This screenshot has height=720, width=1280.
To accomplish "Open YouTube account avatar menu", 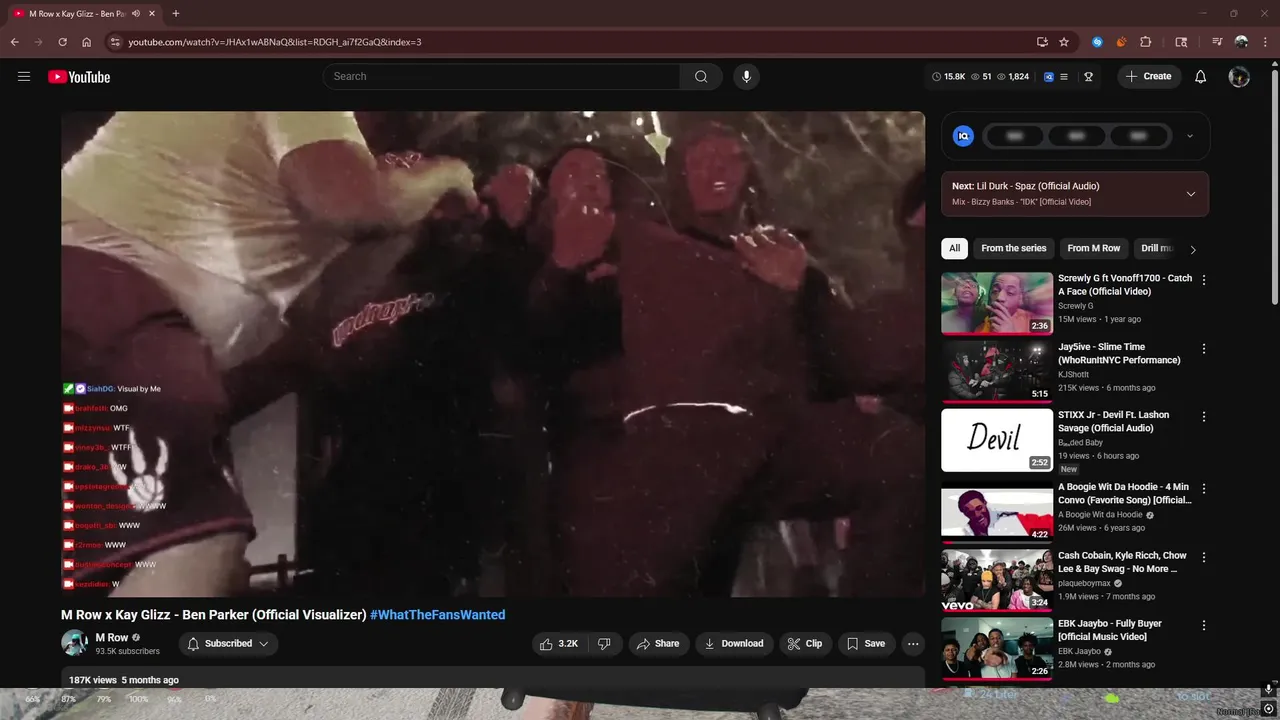I will pos(1239,77).
